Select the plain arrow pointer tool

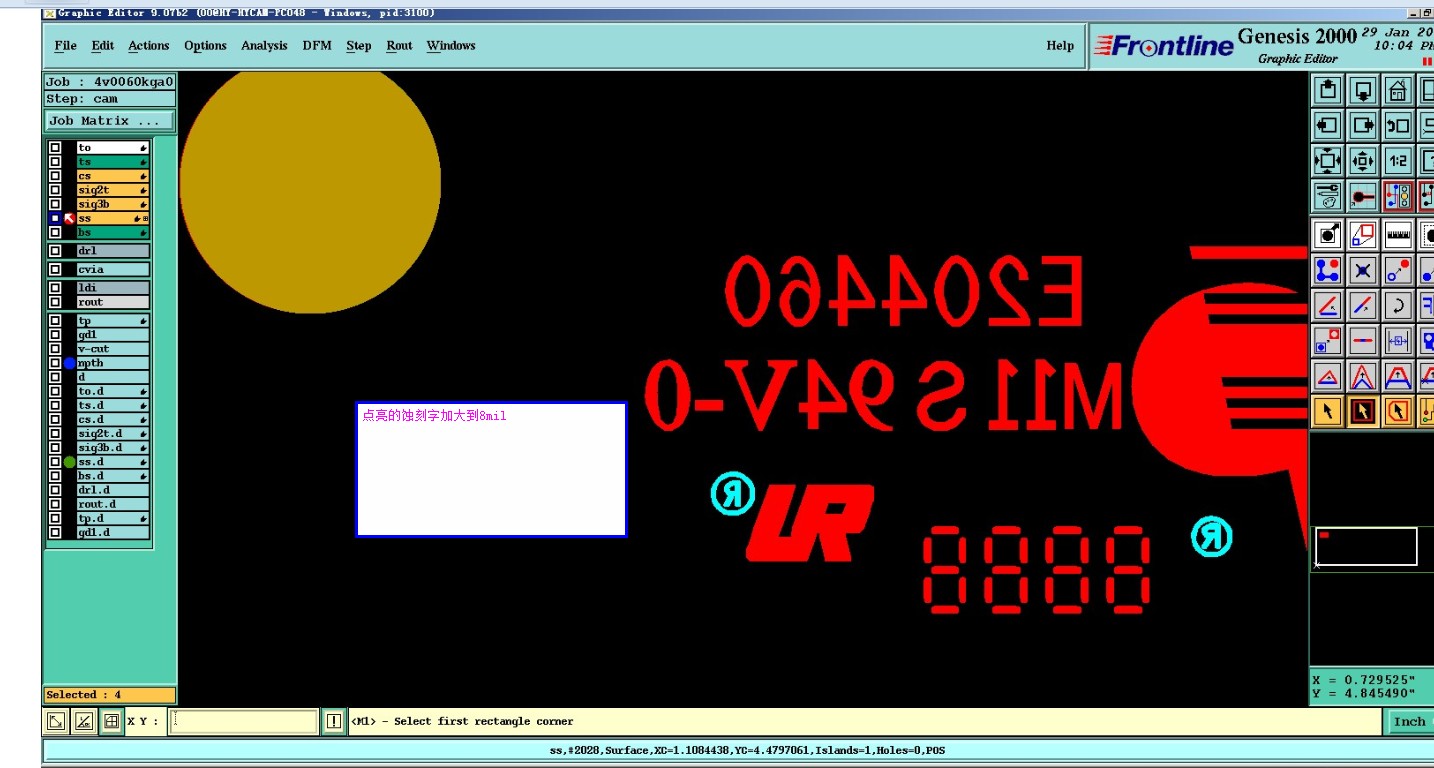[x=1327, y=411]
